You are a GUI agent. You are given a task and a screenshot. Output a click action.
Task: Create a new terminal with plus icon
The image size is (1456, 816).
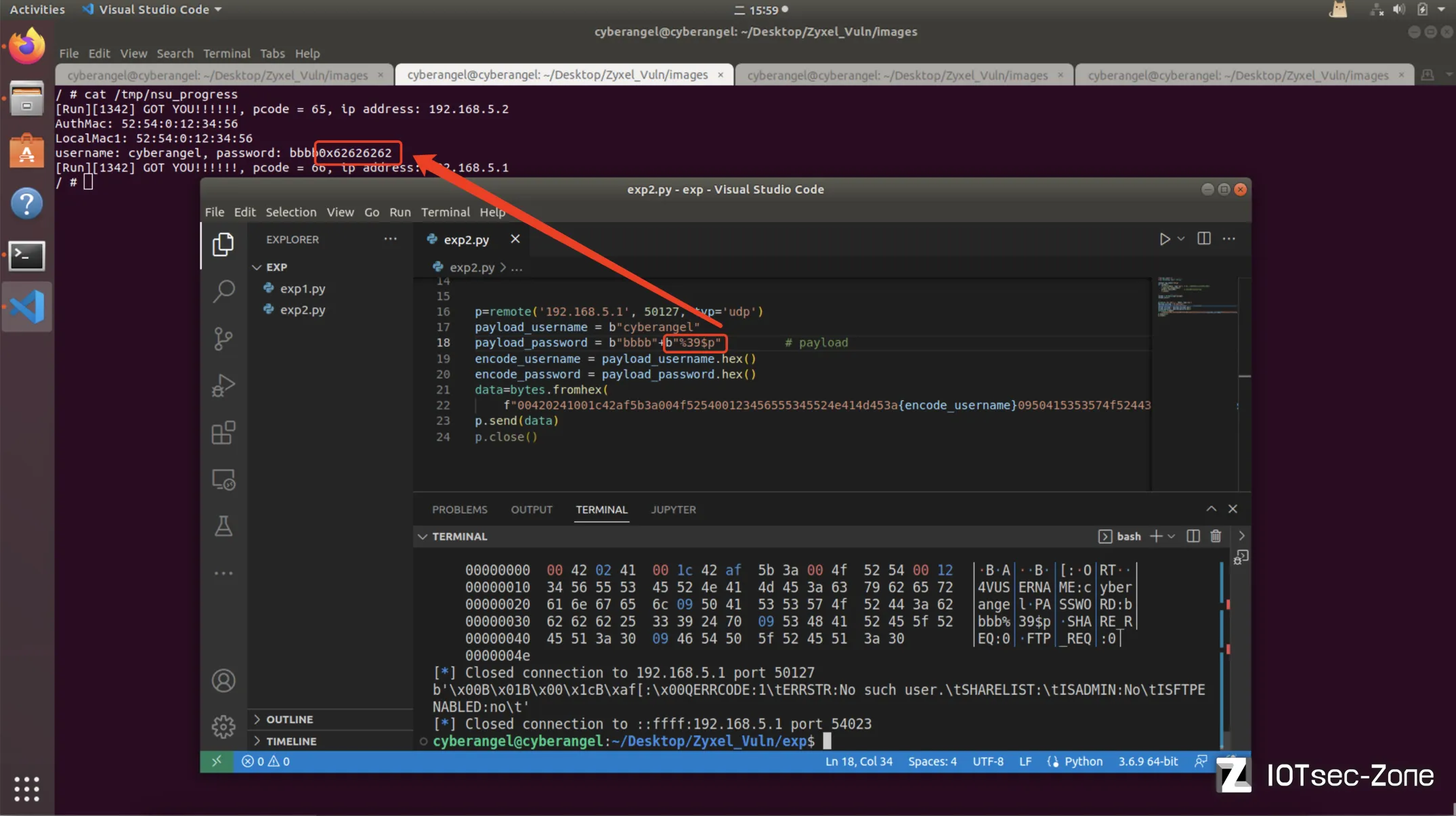1156,536
